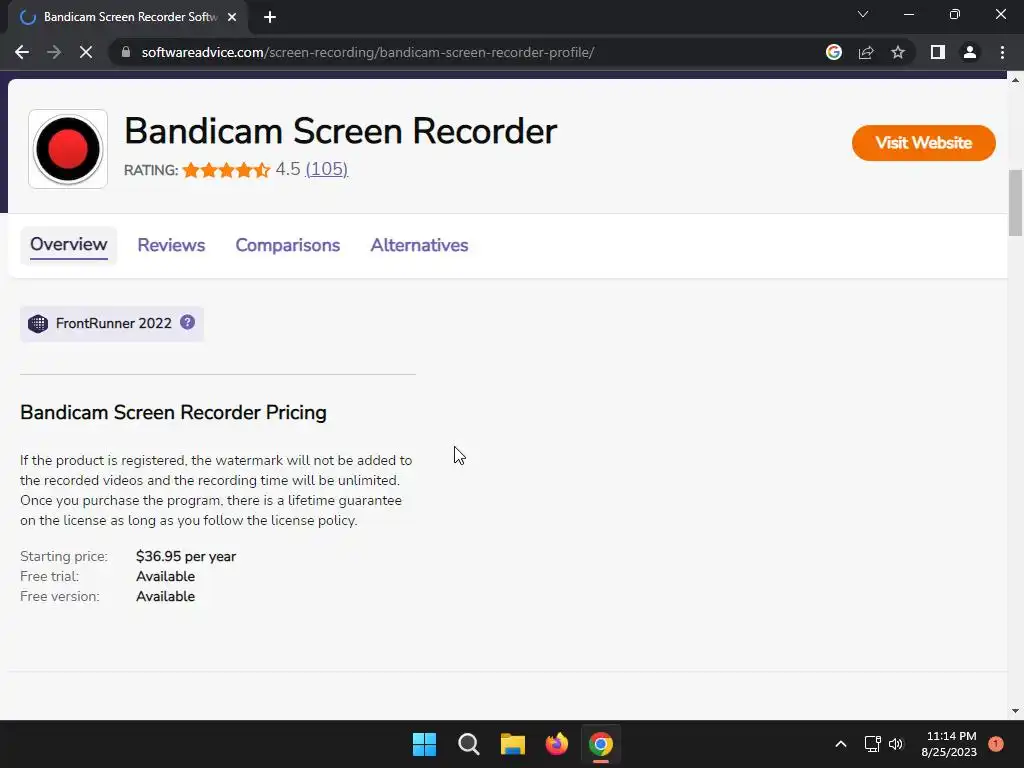Open the Windows Start menu
The width and height of the screenshot is (1024, 768).
424,744
